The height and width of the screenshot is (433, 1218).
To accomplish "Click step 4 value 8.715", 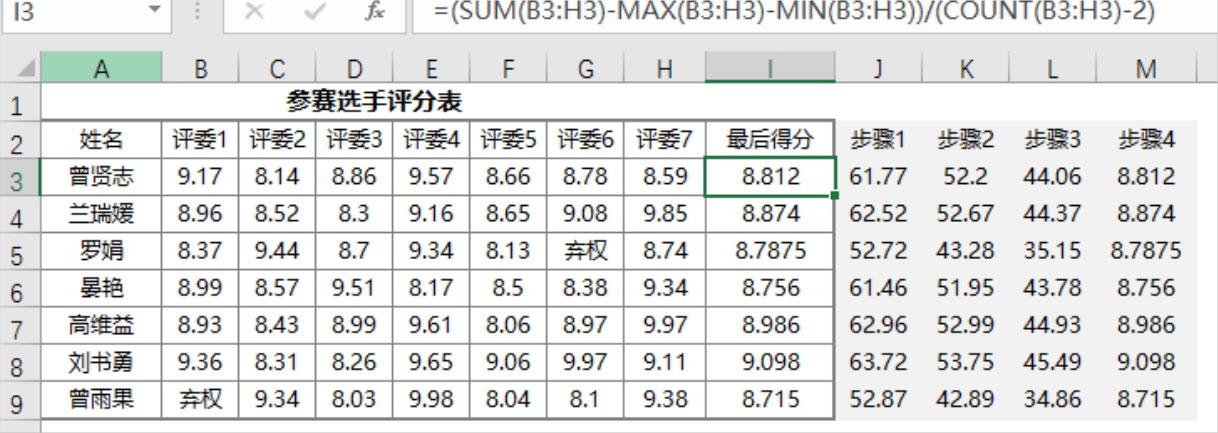I will 1146,399.
